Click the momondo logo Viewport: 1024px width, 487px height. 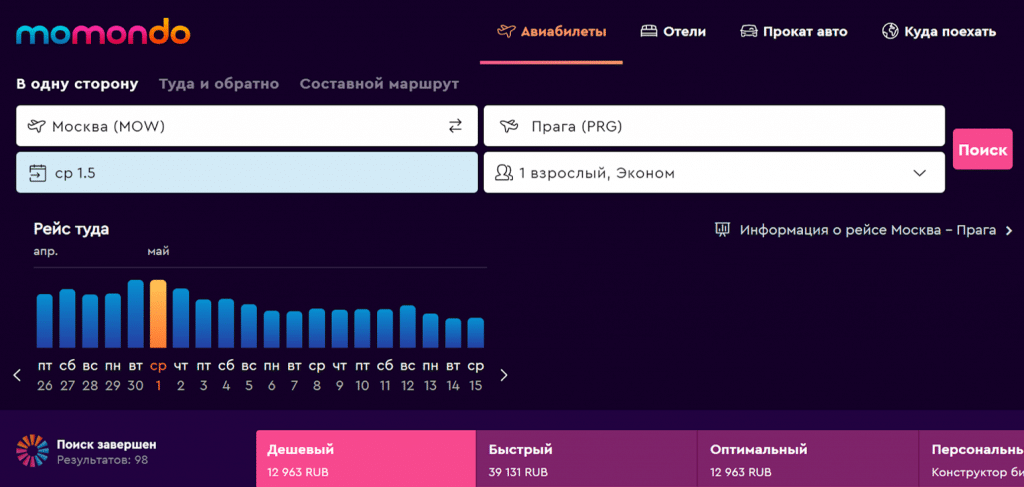103,31
